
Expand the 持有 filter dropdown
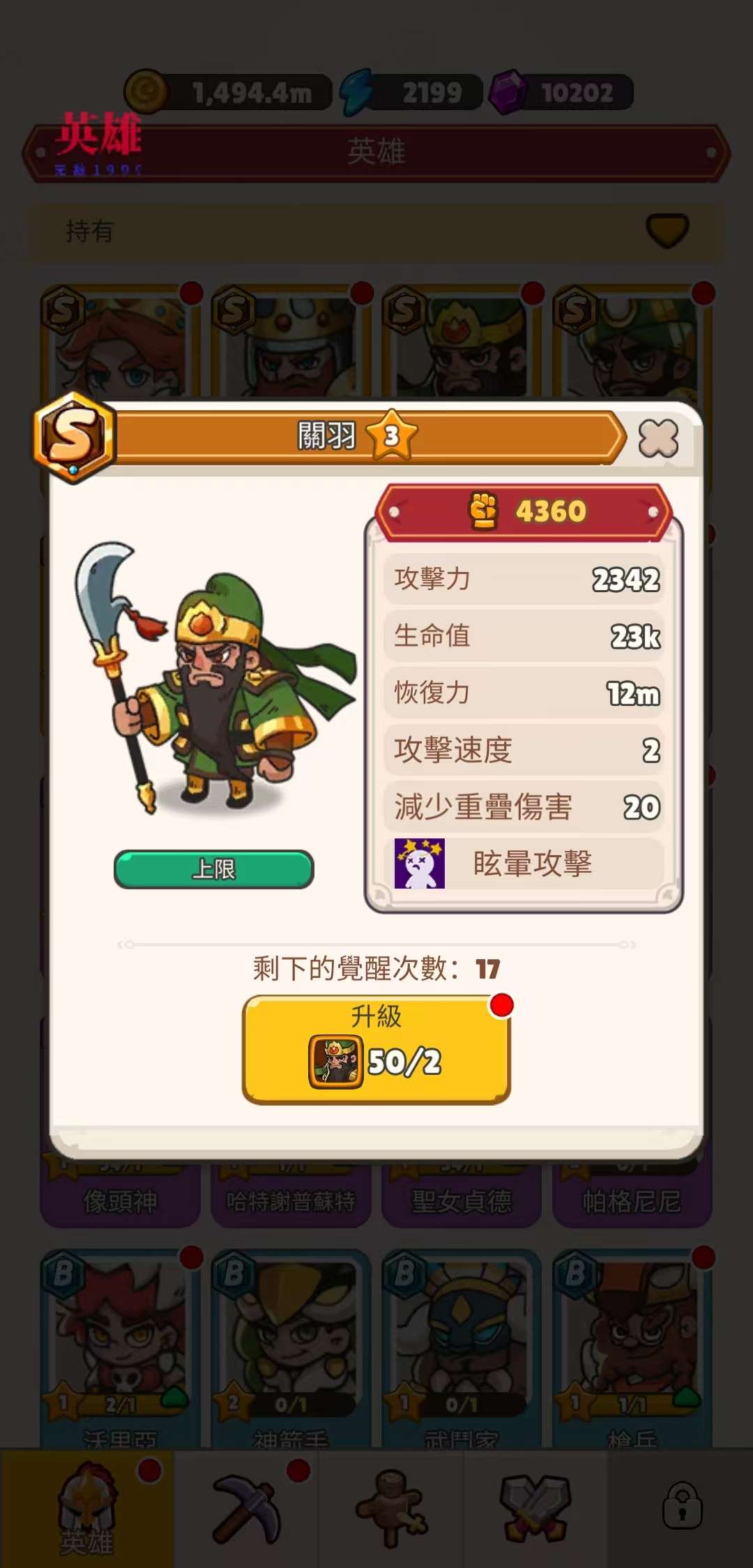click(667, 231)
